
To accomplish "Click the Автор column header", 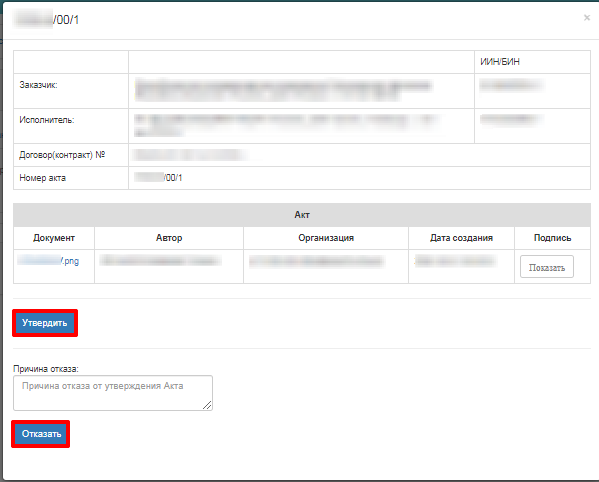I will click(169, 238).
